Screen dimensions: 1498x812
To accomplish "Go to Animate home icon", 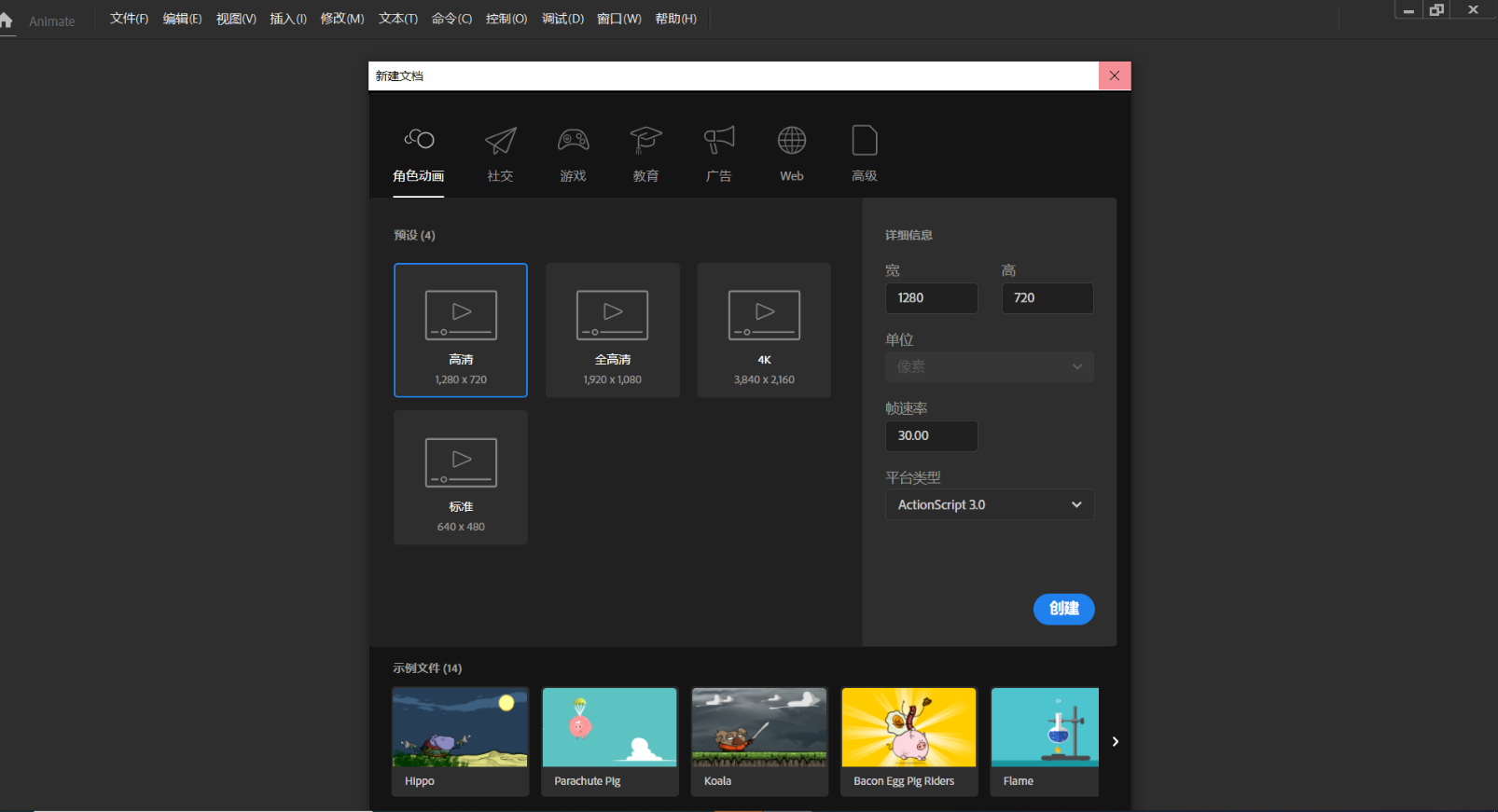I will (x=7, y=21).
